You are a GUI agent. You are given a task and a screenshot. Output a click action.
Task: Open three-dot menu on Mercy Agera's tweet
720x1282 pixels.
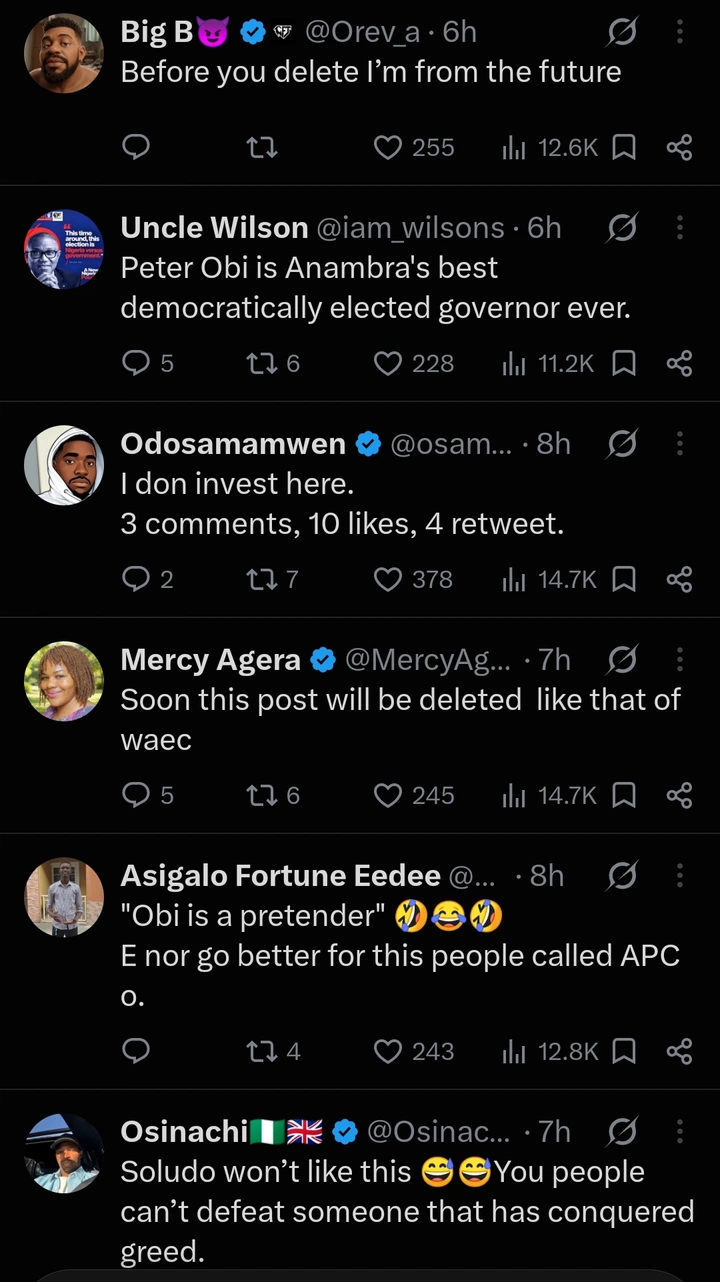tap(680, 660)
